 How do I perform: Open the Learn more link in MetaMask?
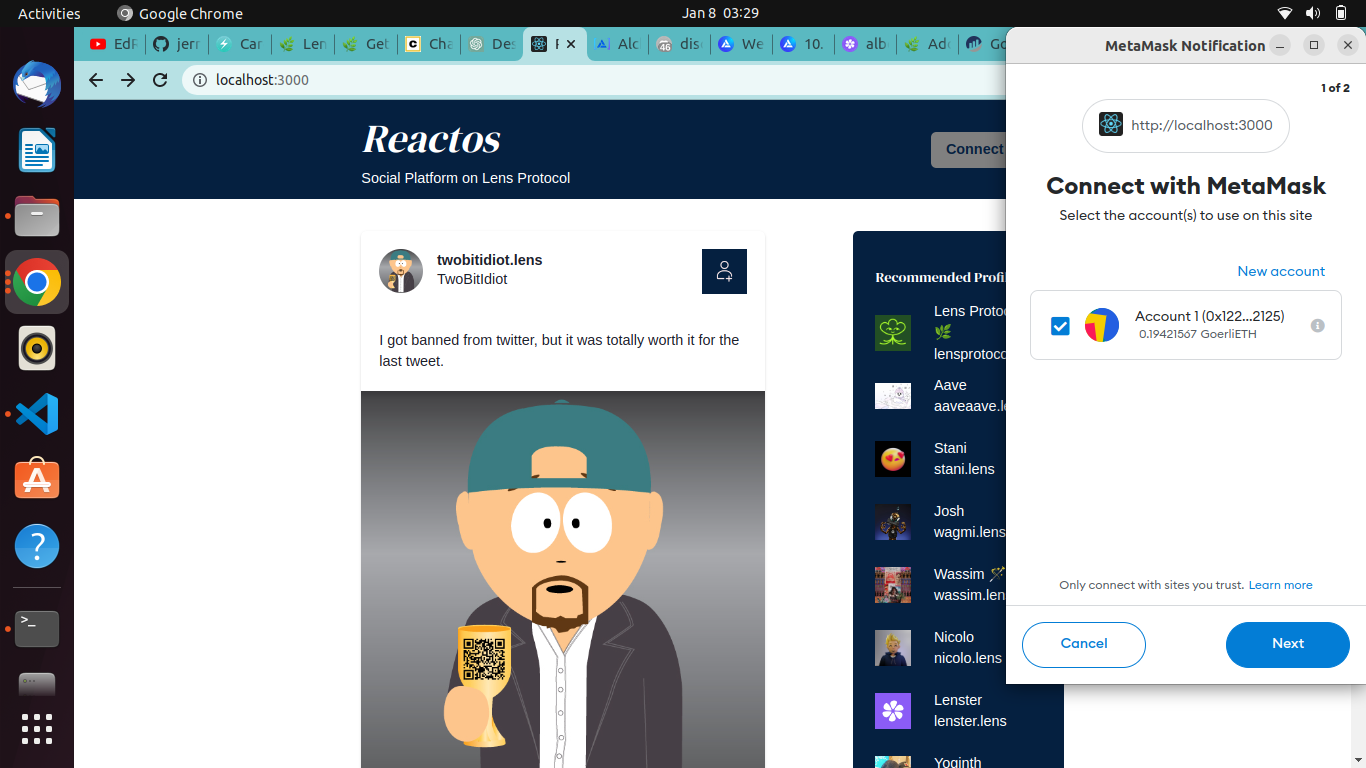click(1280, 585)
